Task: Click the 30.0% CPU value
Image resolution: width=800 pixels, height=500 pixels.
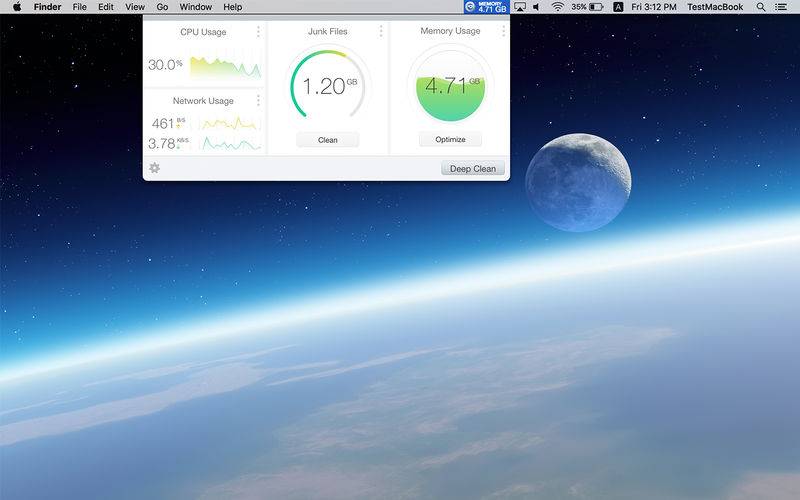Action: coord(165,65)
